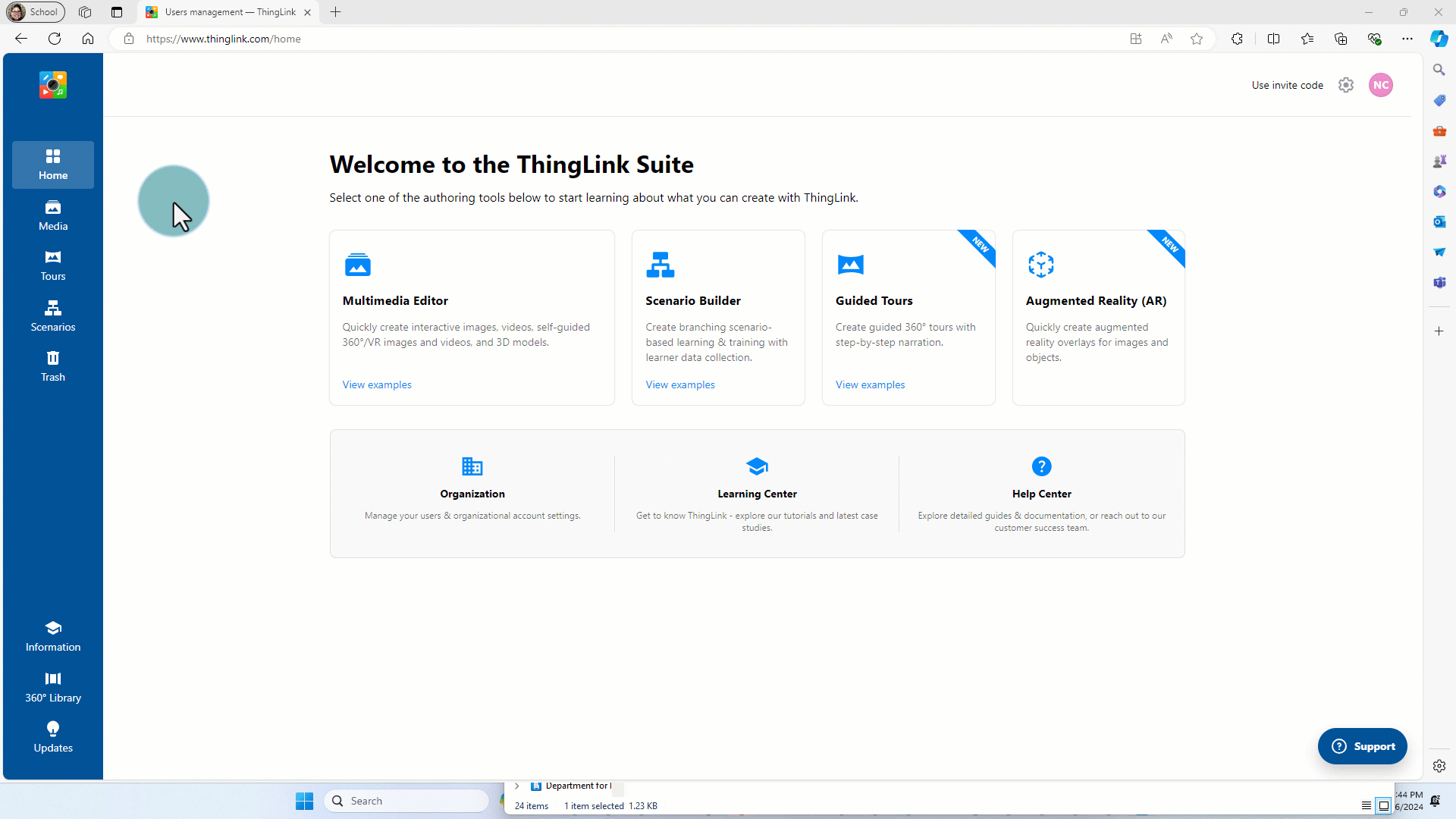
Task: Open Read aloud in address bar
Action: point(1166,39)
